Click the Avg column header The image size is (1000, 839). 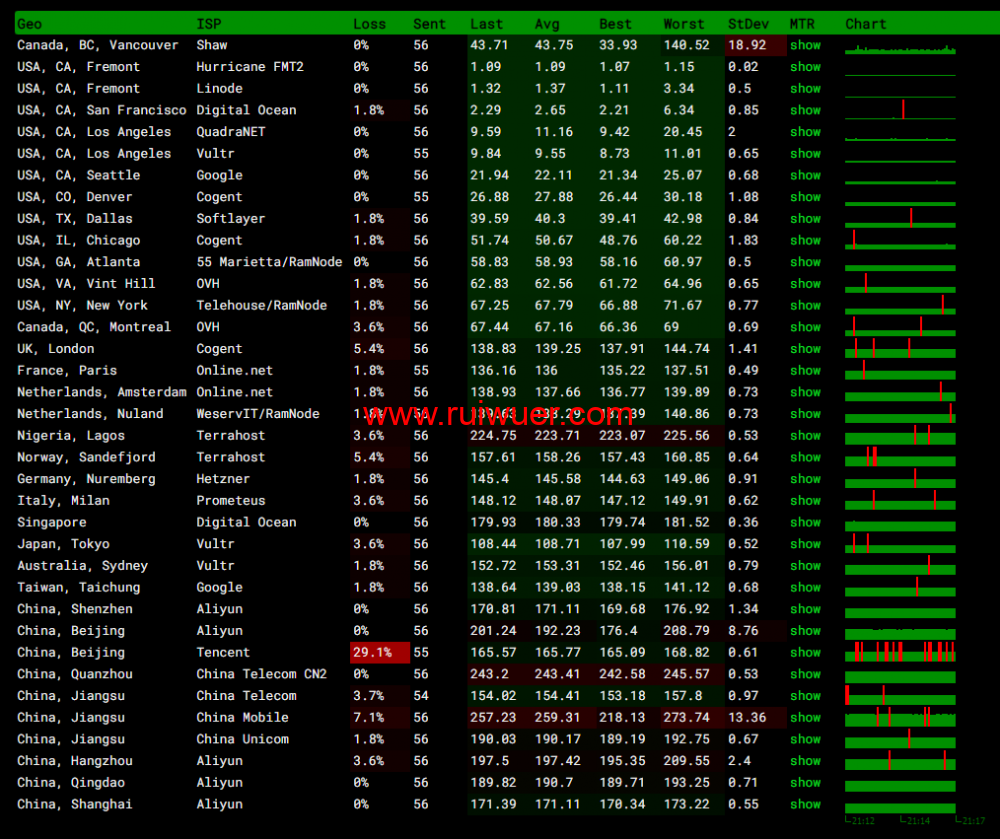coord(547,24)
